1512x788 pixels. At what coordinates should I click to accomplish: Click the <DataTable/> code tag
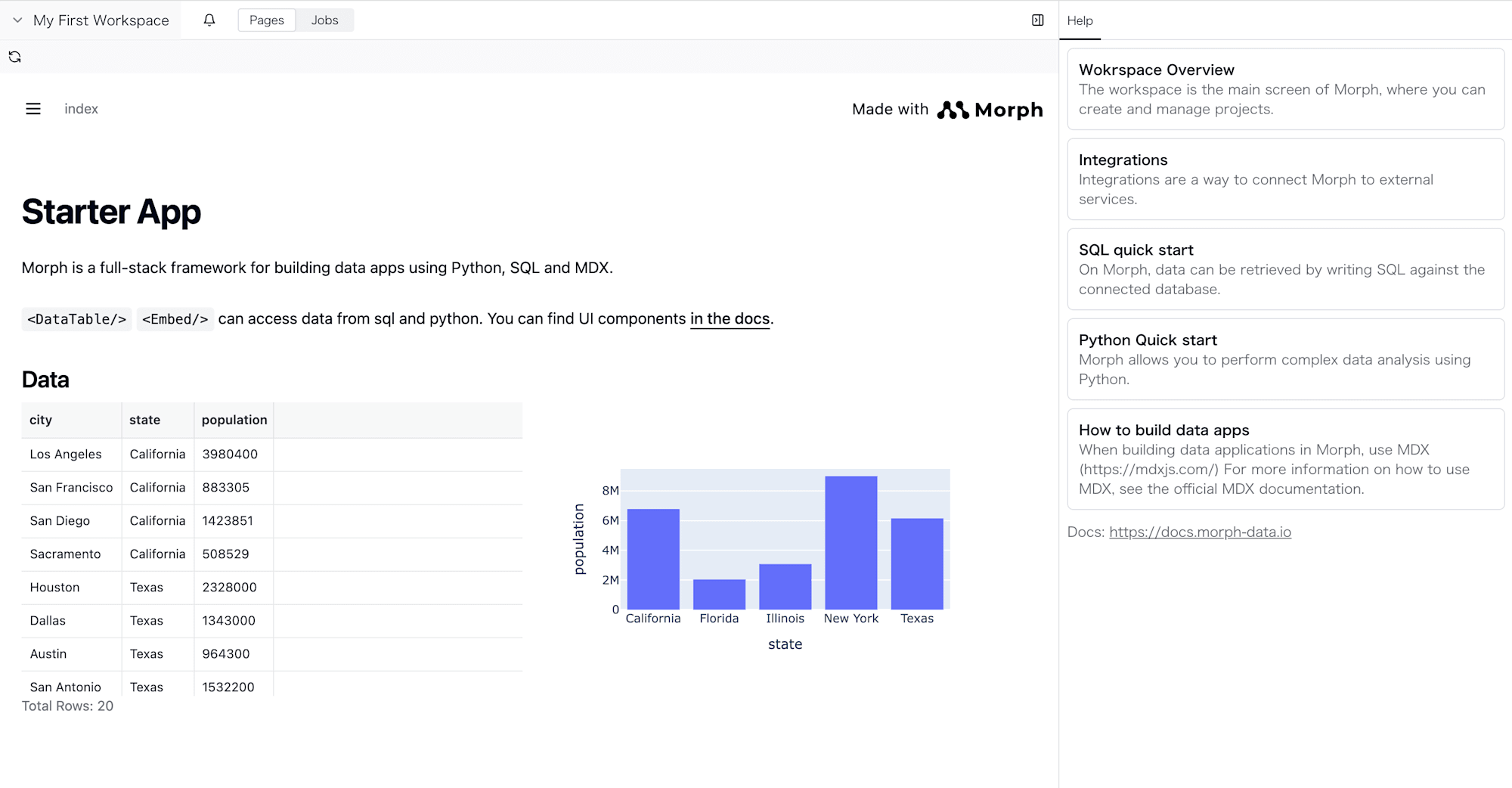coord(76,319)
